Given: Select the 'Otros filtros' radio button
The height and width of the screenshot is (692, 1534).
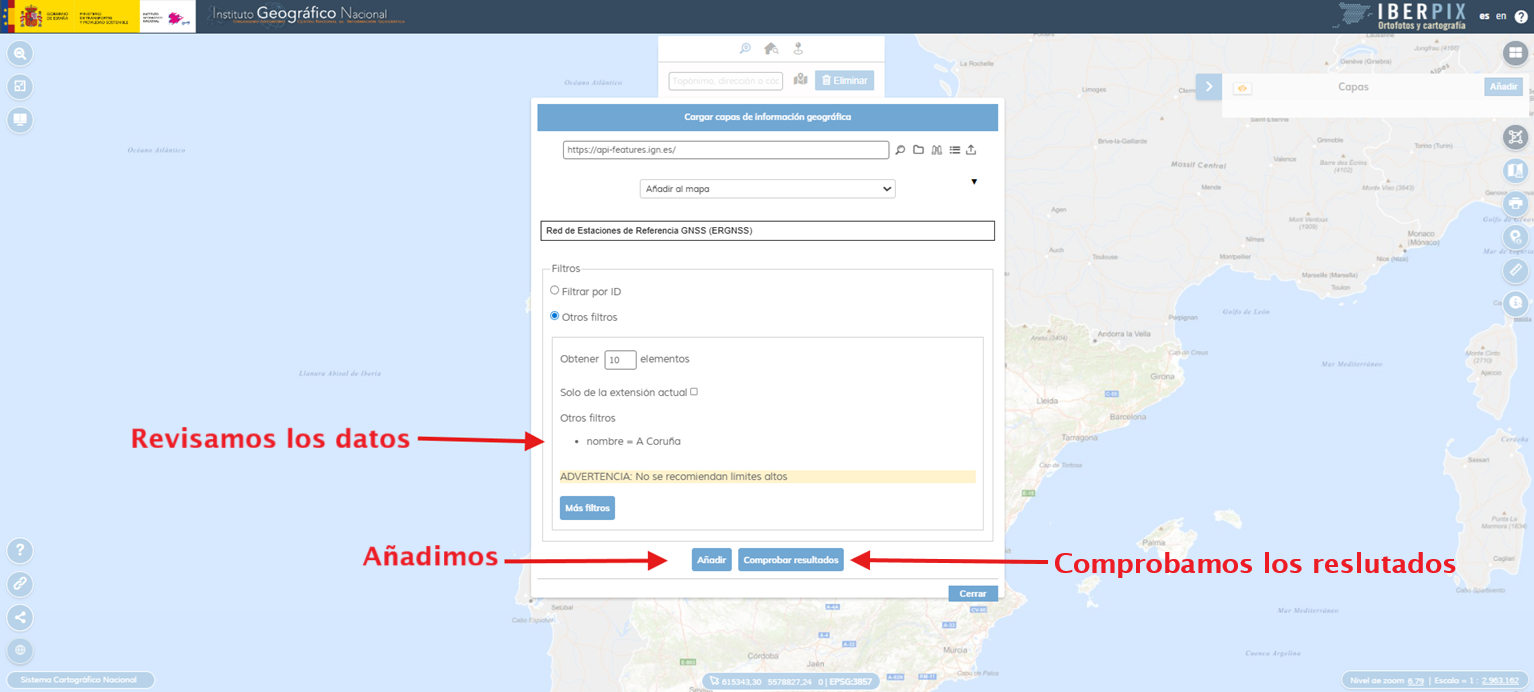Looking at the screenshot, I should pyautogui.click(x=555, y=316).
